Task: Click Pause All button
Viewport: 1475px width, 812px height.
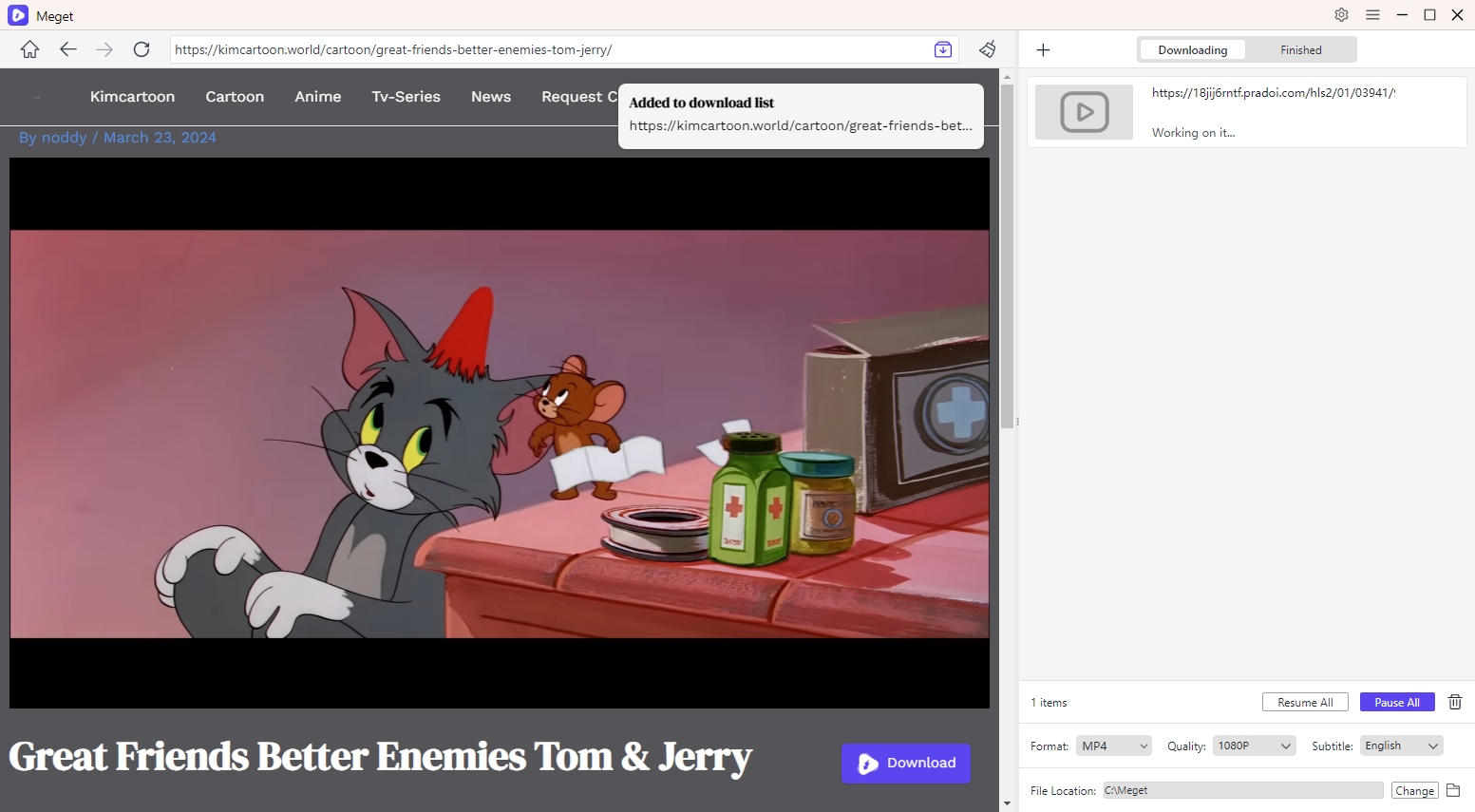Action: [x=1397, y=703]
